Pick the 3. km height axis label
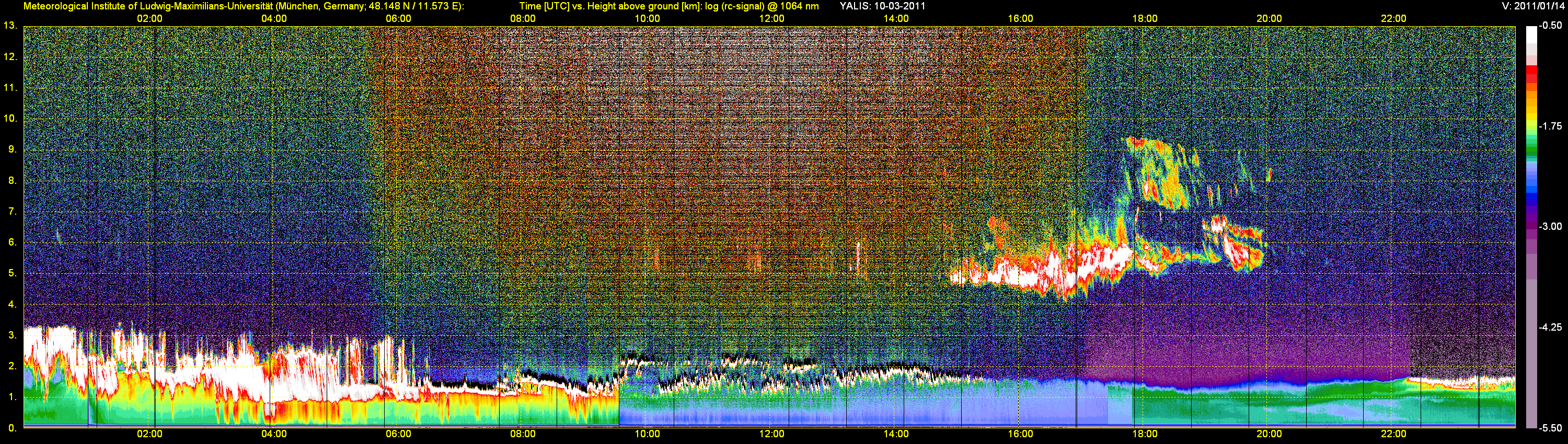The height and width of the screenshot is (444, 1568). 12,335
